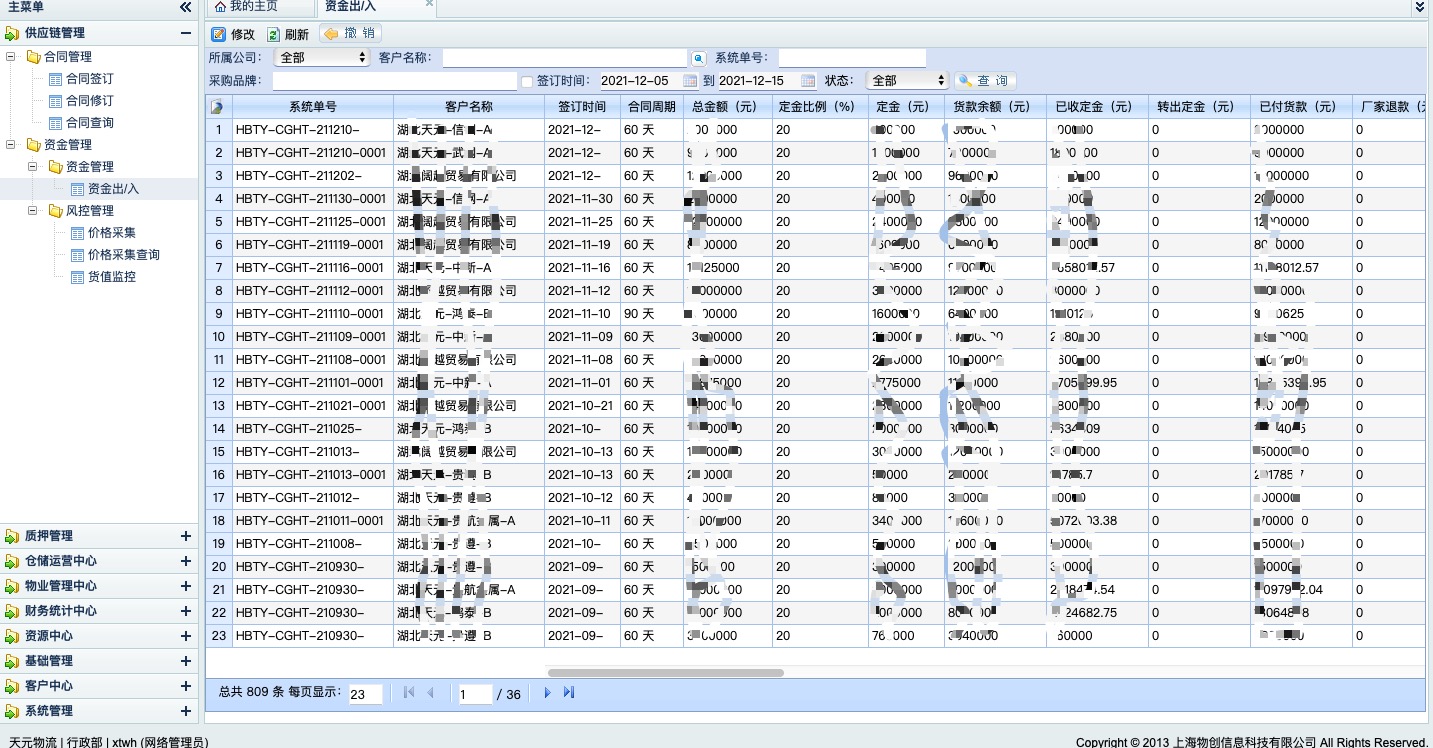This screenshot has height=748, width=1433.
Task: Click the 撤销 button in toolbar
Action: [349, 34]
